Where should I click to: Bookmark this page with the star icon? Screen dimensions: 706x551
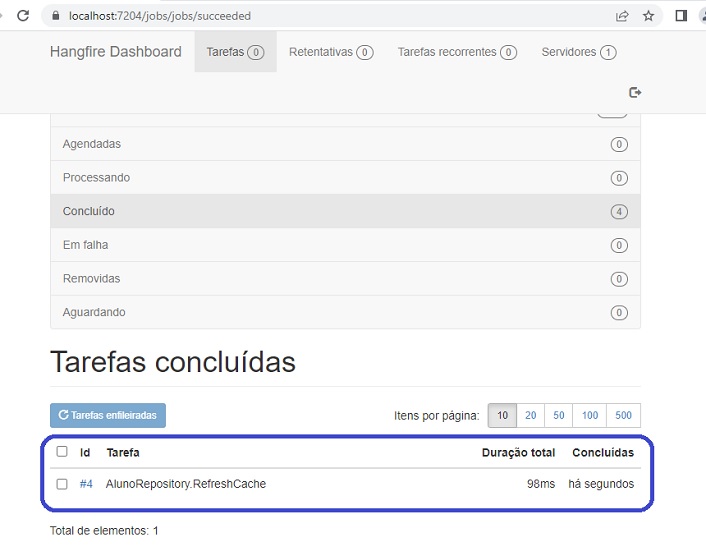(x=648, y=16)
